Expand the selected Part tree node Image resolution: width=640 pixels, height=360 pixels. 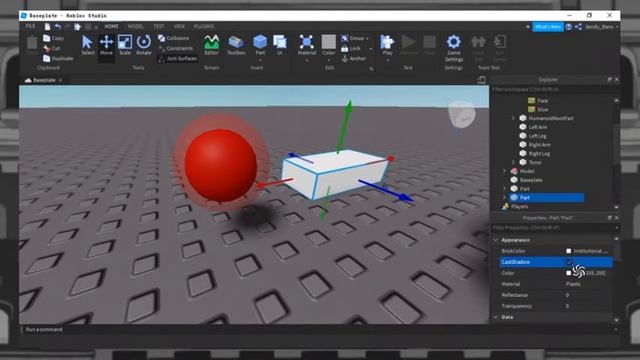(x=504, y=198)
